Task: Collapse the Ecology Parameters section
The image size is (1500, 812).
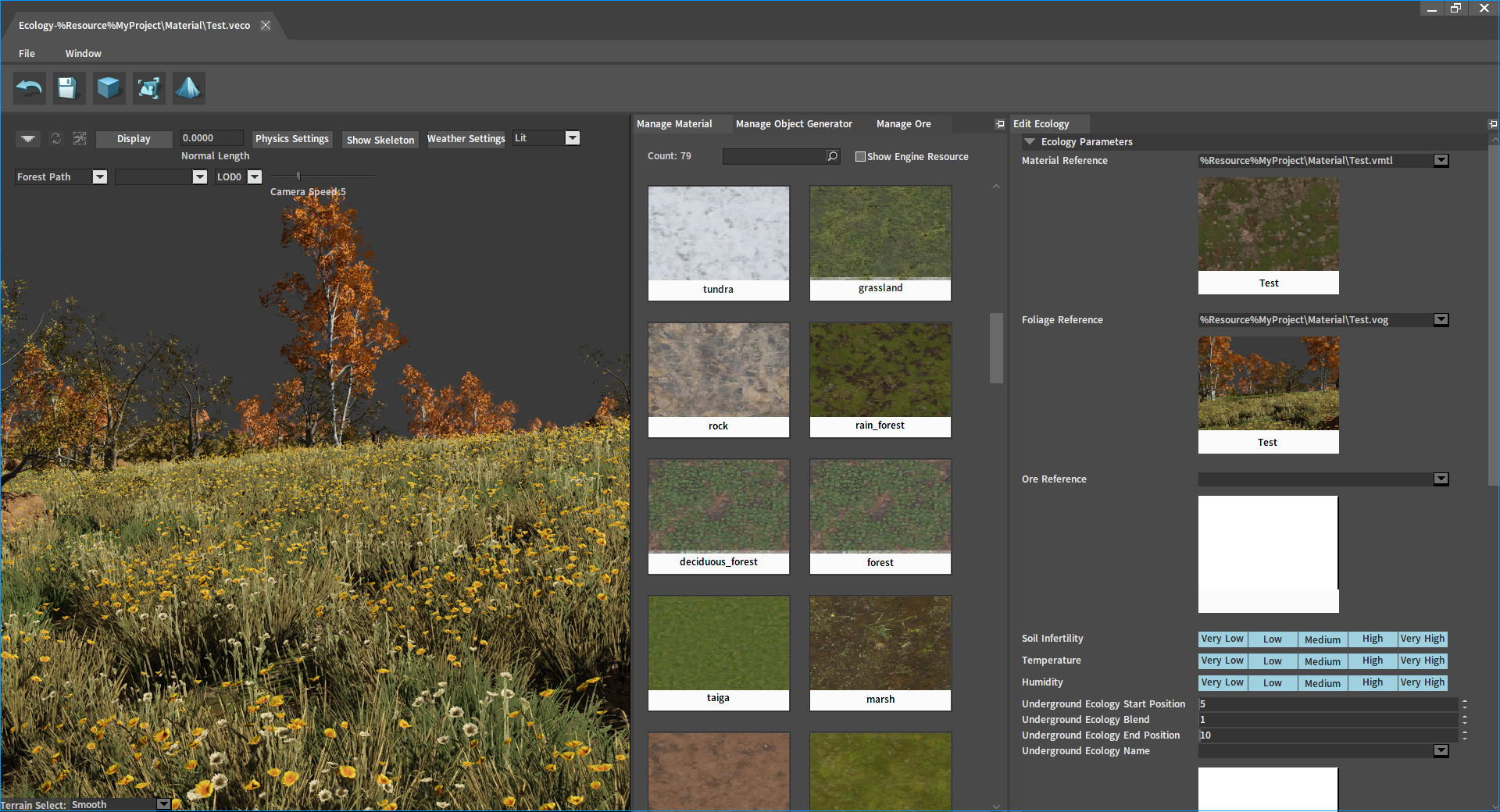Action: pos(1030,141)
